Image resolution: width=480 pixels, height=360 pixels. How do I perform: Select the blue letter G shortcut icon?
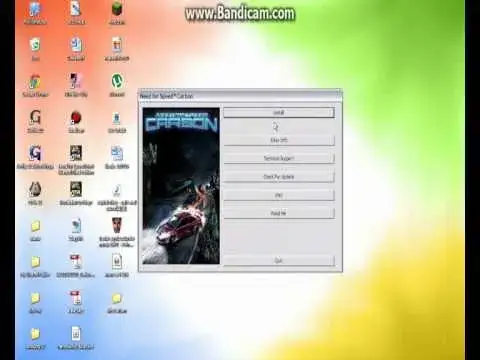[35, 153]
